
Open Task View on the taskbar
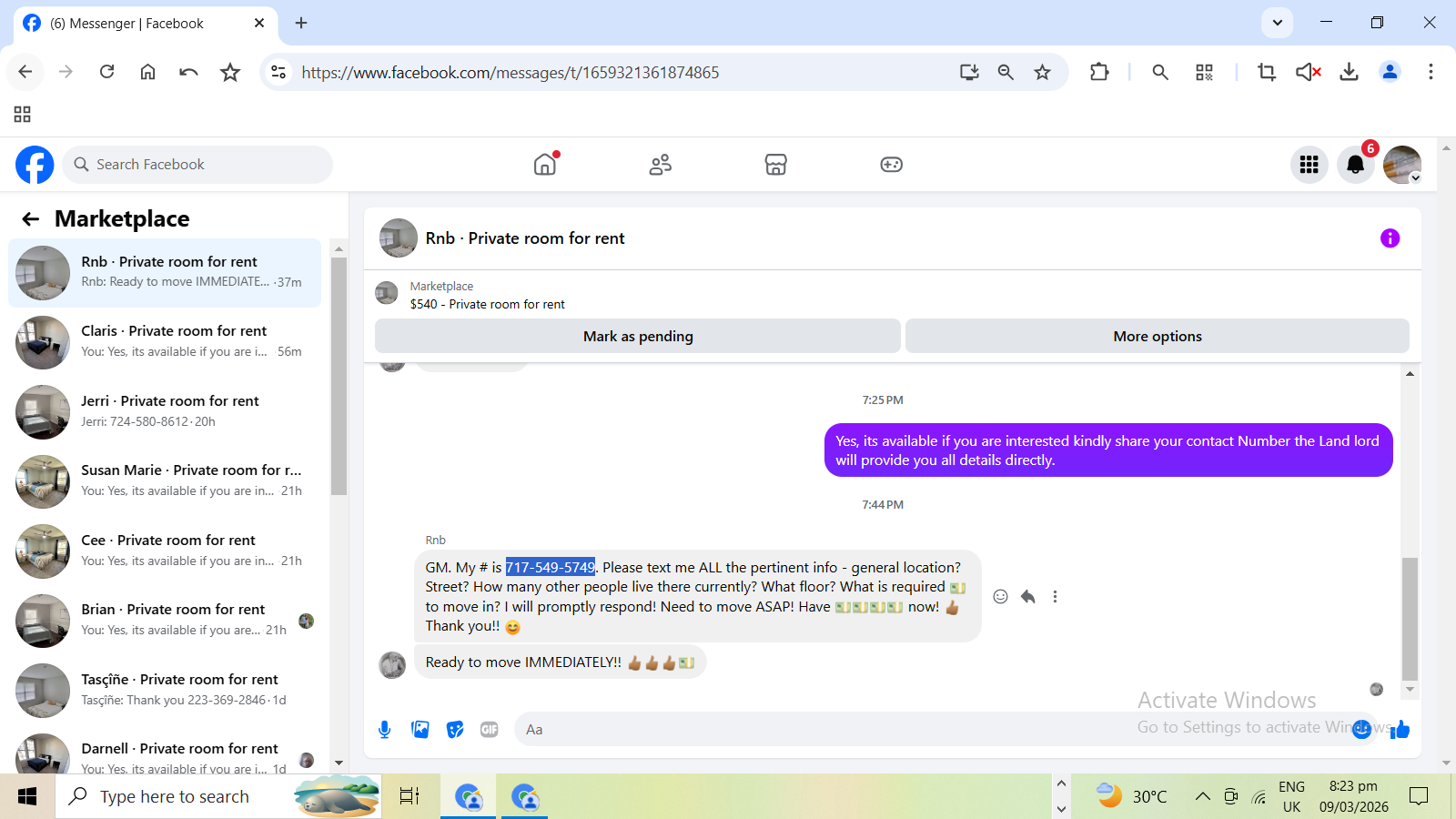[409, 796]
